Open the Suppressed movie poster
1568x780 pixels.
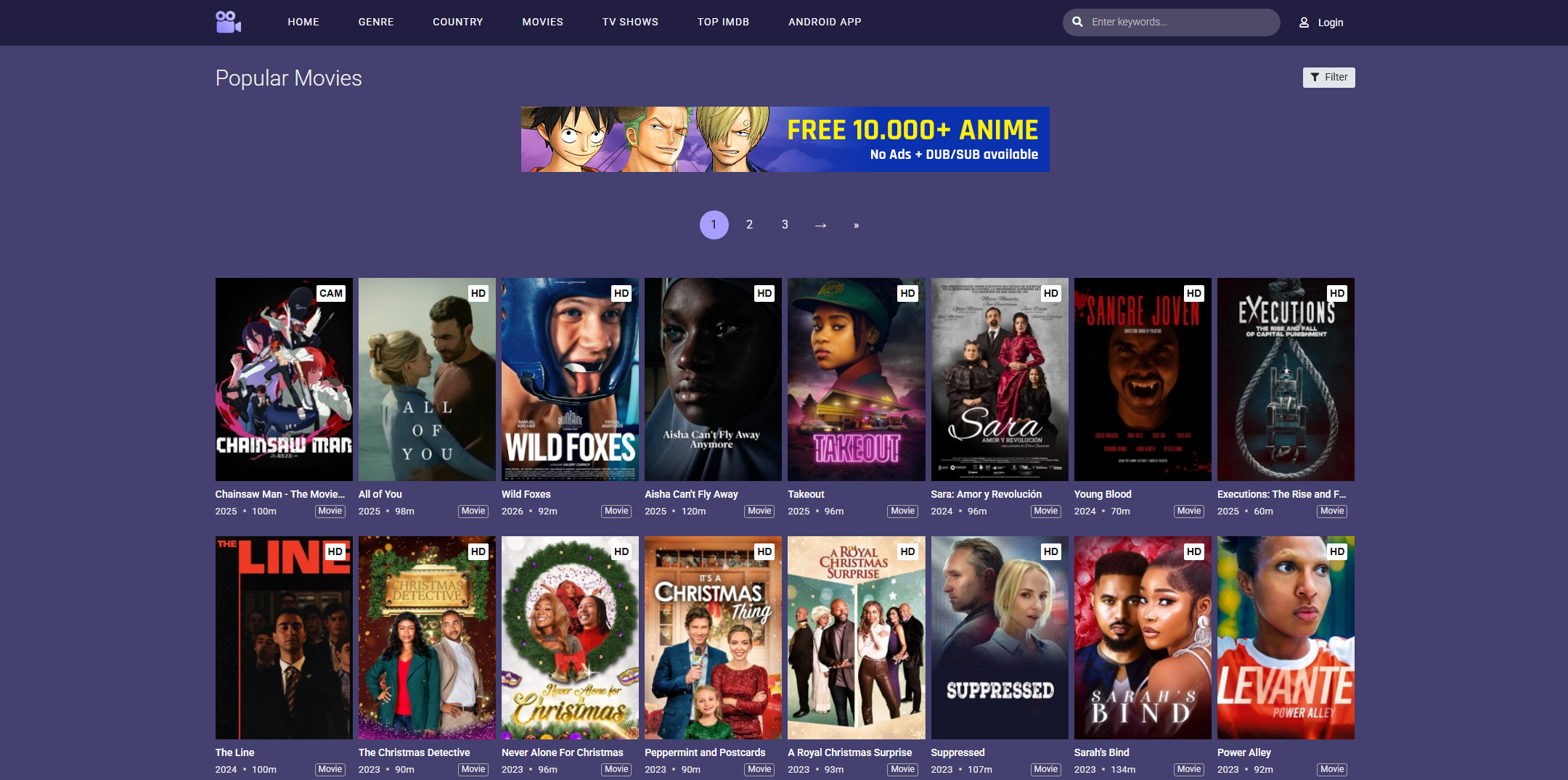click(1000, 638)
